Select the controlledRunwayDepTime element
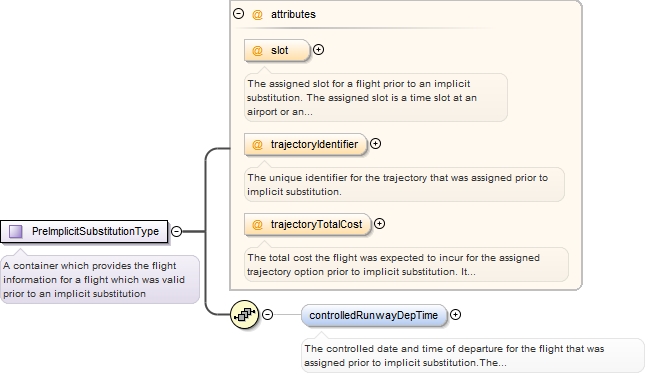This screenshot has width=652, height=376. point(374,315)
